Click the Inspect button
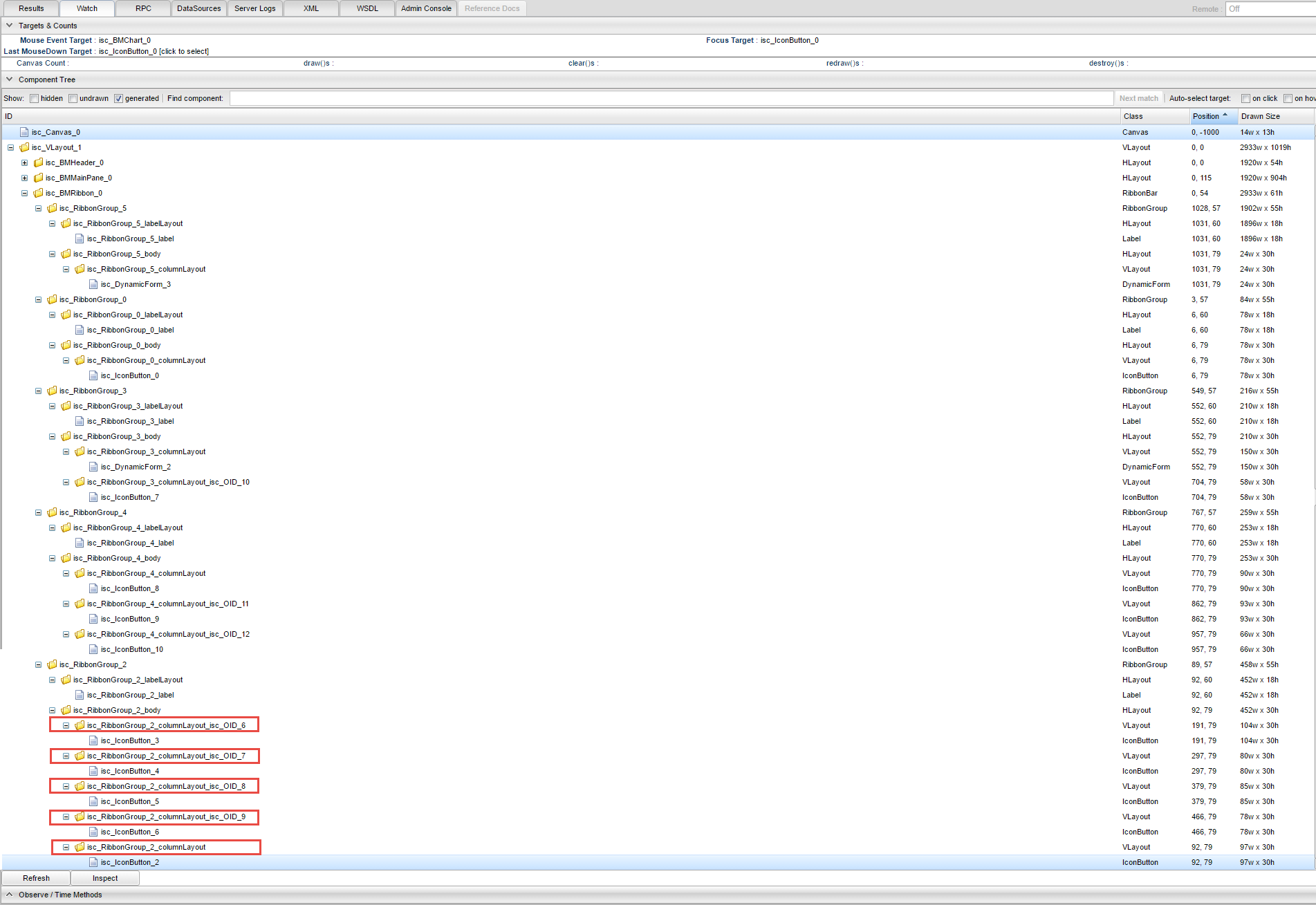Screen dimensions: 1316x905 point(105,878)
